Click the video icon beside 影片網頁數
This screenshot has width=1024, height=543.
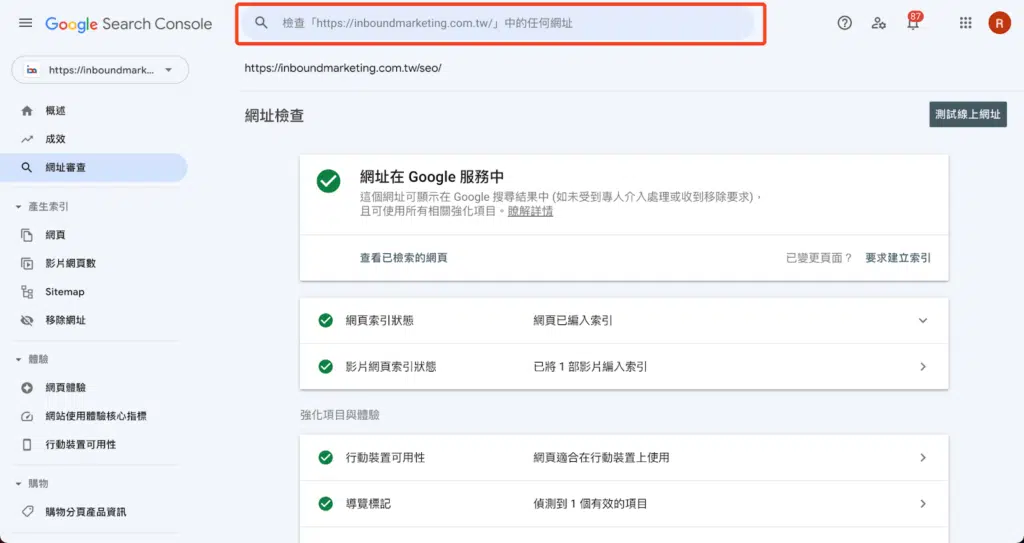point(27,263)
